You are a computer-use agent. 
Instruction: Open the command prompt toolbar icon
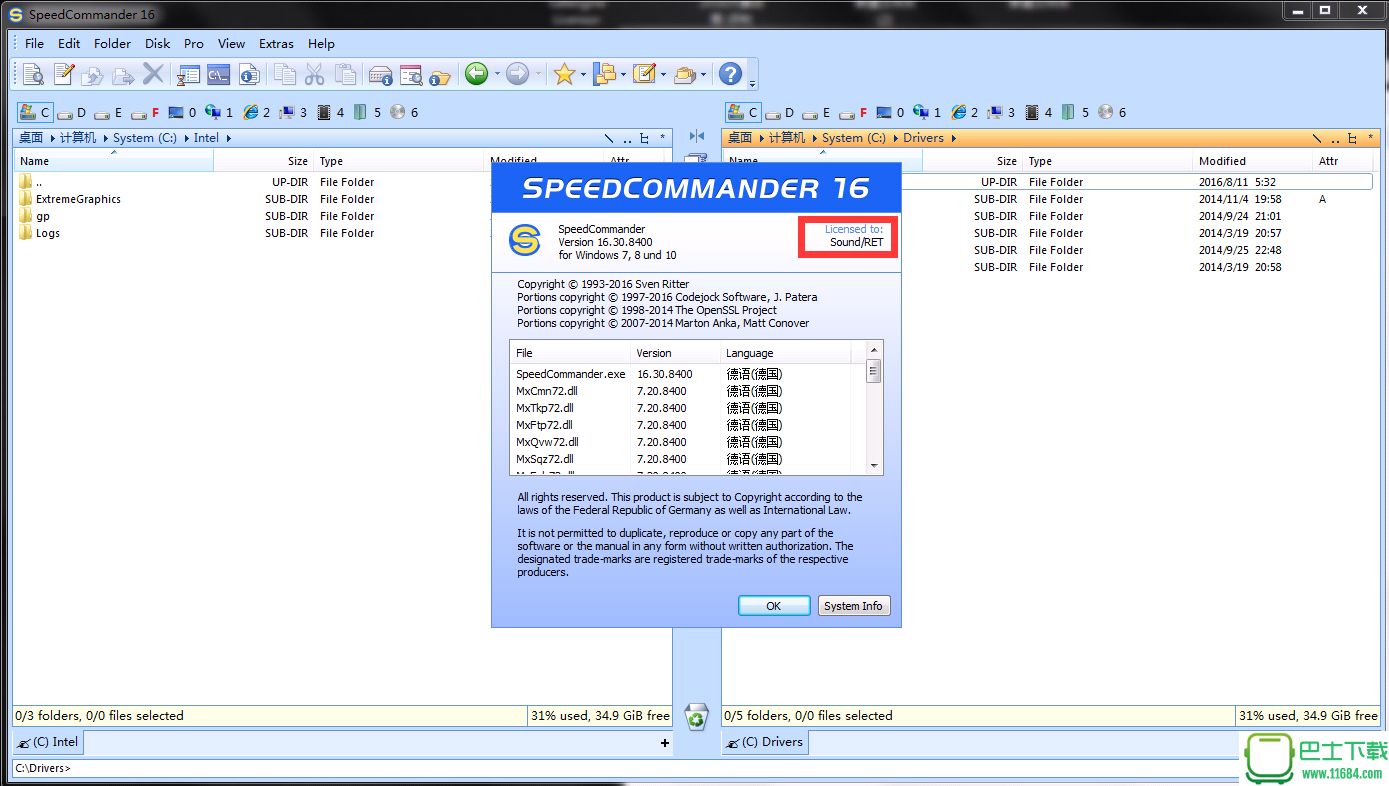click(219, 73)
